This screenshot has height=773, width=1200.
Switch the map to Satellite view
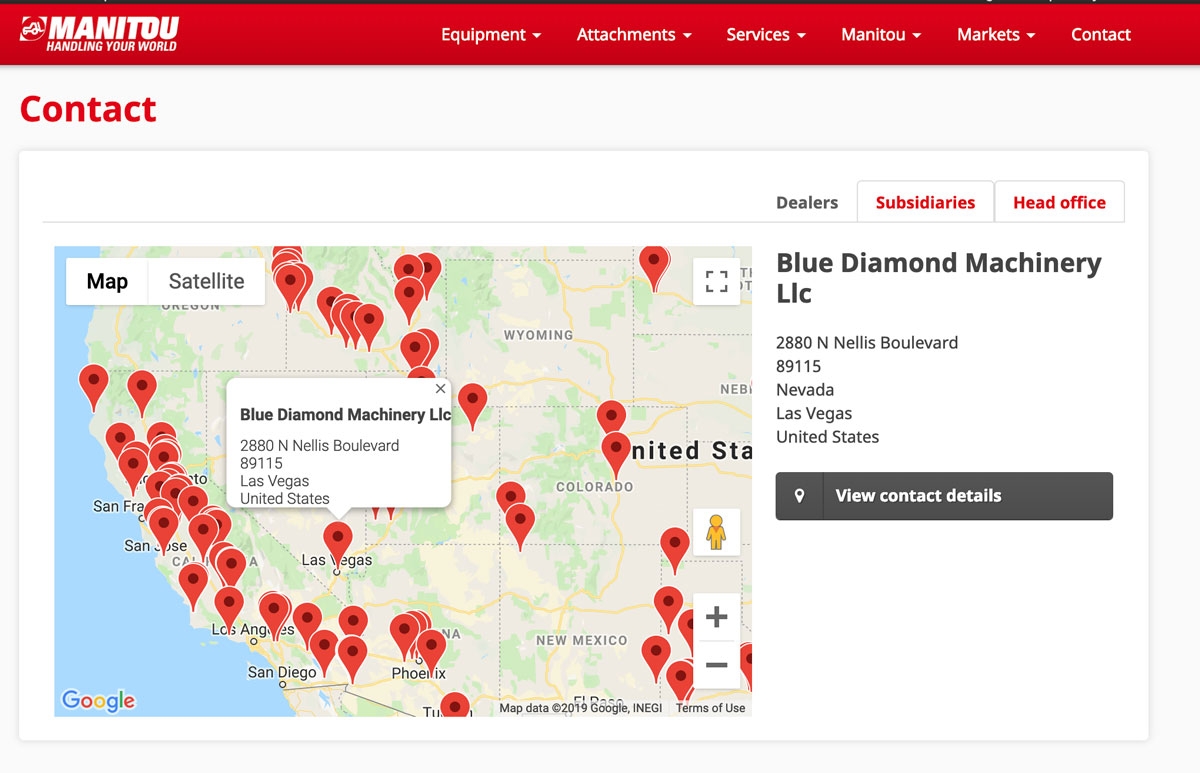pos(206,281)
